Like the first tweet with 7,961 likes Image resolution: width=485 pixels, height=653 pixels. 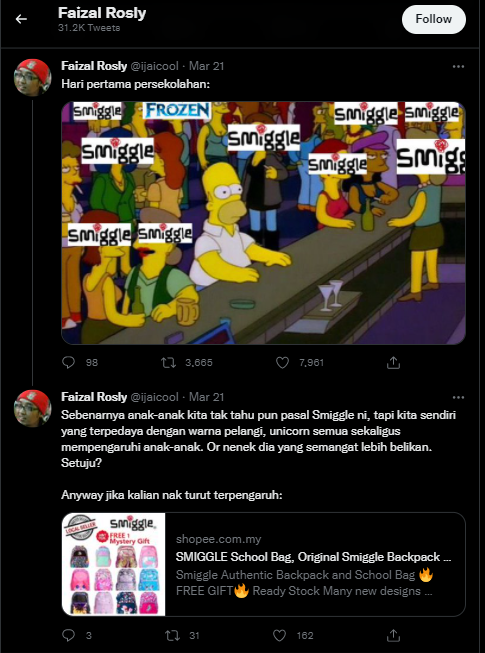click(282, 363)
